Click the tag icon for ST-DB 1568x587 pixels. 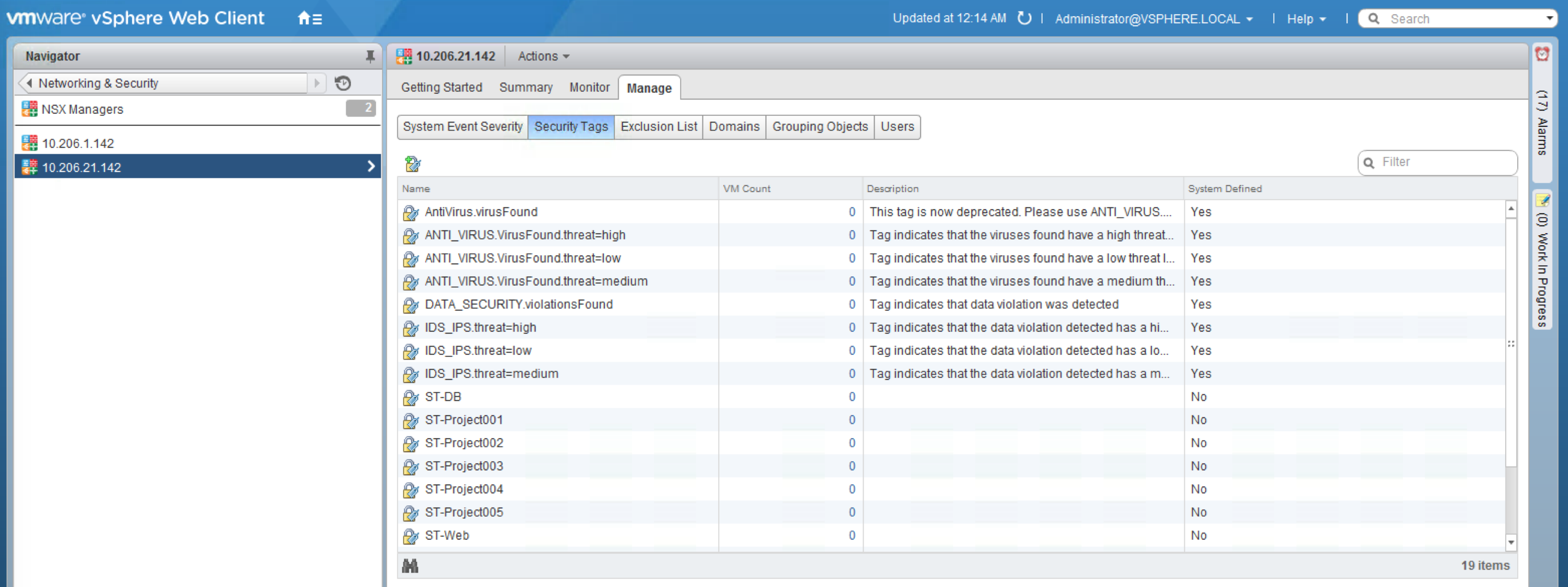[x=411, y=398]
